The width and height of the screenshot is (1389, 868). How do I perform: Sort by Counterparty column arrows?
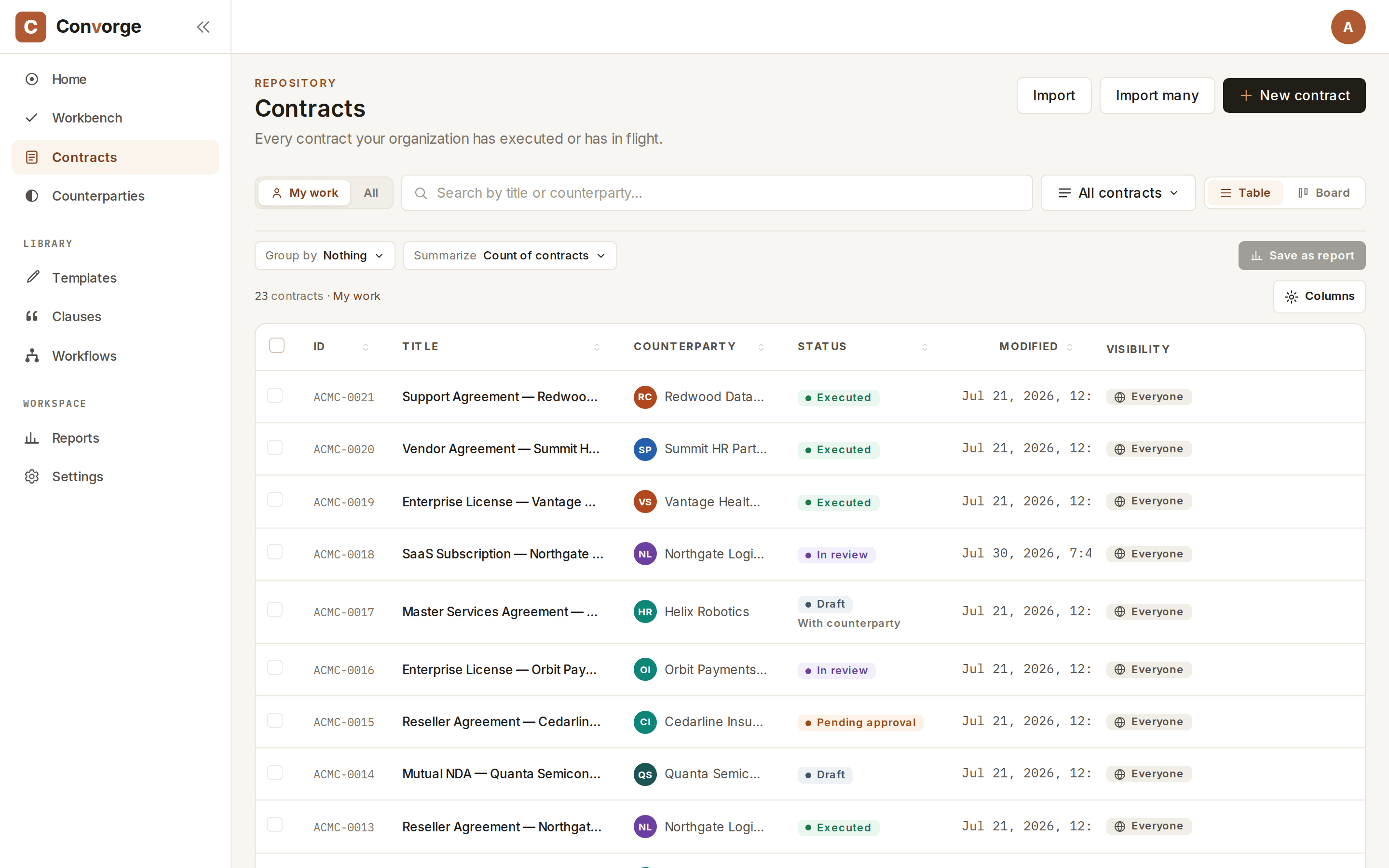tap(761, 347)
